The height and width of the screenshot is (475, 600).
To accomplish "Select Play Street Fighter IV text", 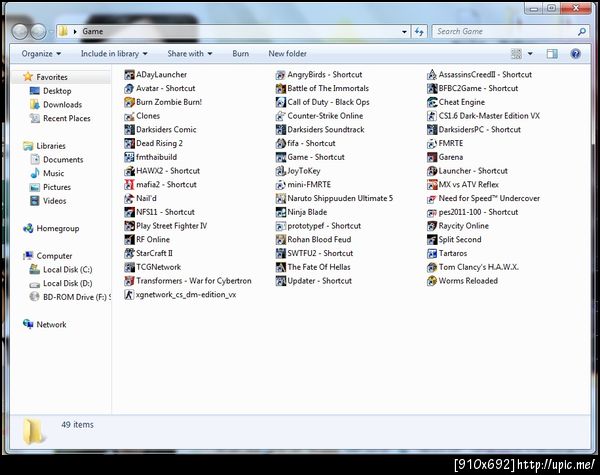I will pos(171,226).
